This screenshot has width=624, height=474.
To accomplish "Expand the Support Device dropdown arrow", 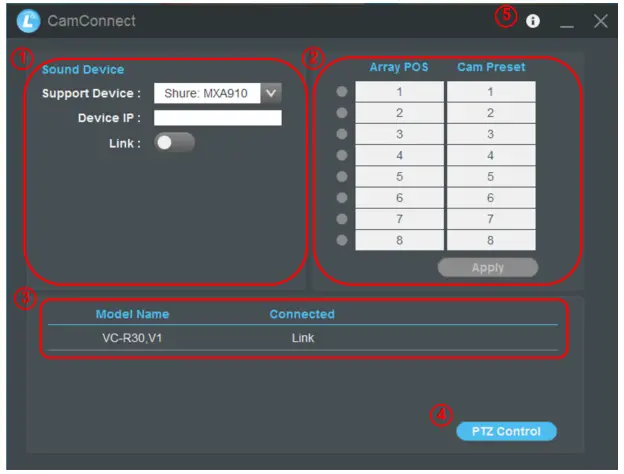I will (271, 93).
